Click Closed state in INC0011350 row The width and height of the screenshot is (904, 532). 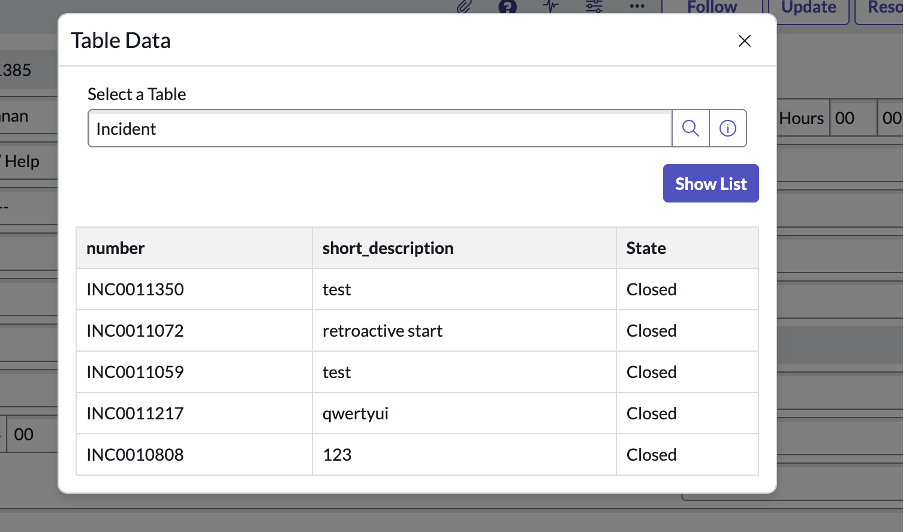687,289
